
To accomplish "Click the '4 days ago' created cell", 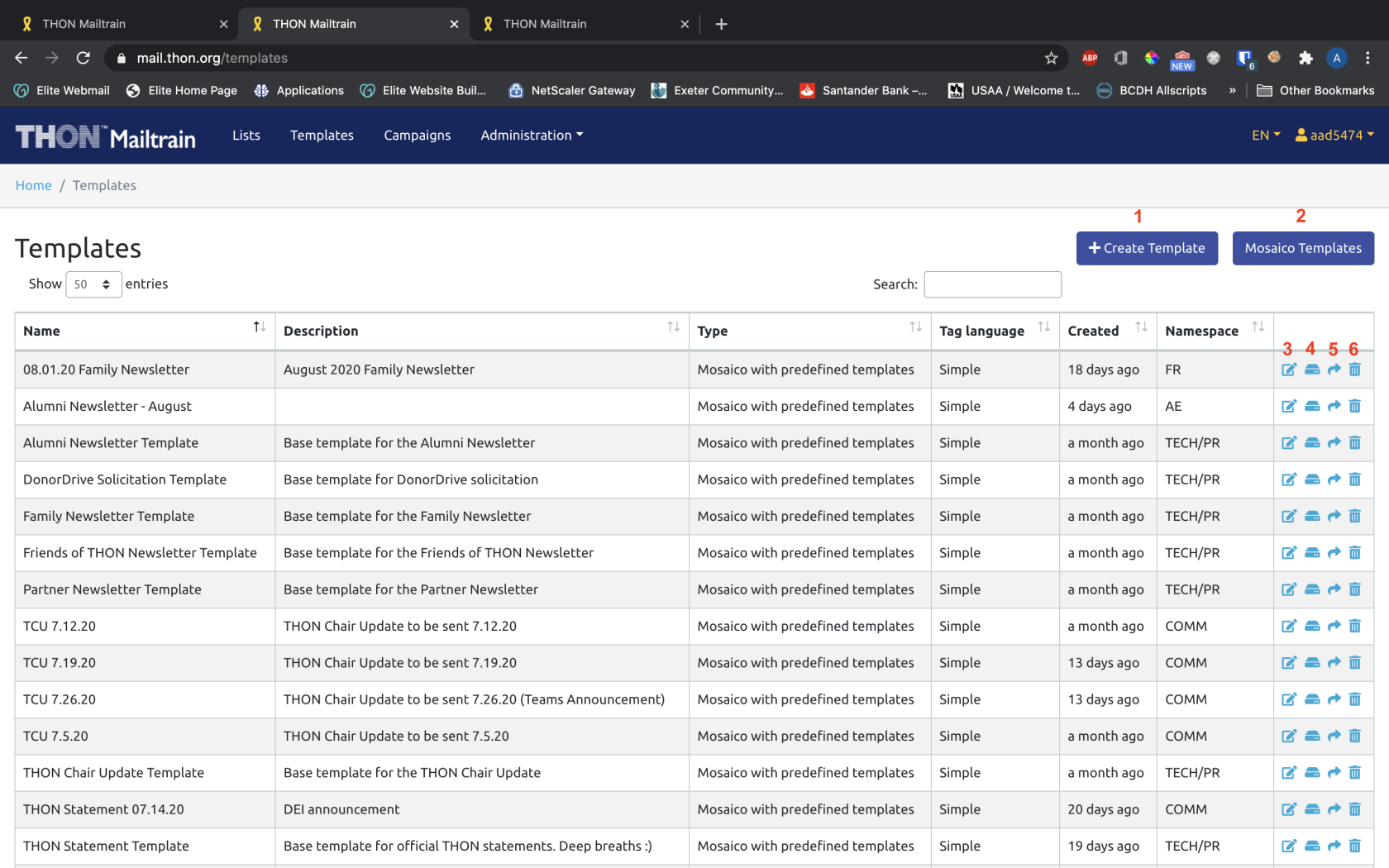I will [x=1108, y=406].
